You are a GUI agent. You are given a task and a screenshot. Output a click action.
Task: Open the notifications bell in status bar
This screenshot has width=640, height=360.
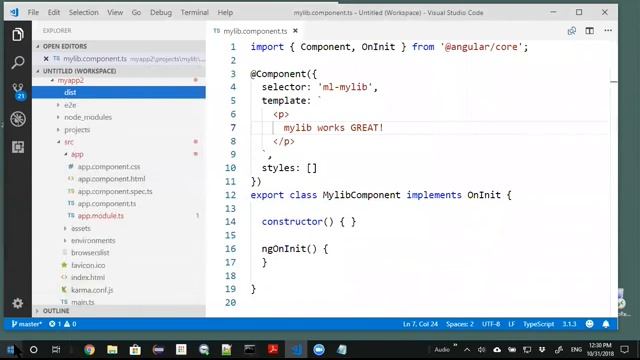[x=606, y=324]
